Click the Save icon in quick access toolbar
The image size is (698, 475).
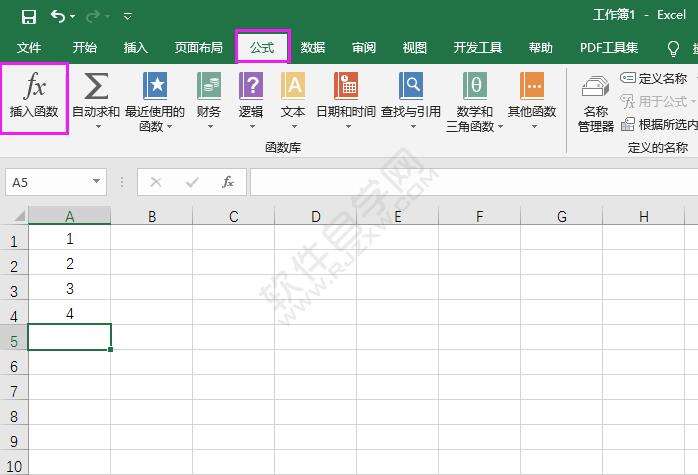tap(29, 17)
